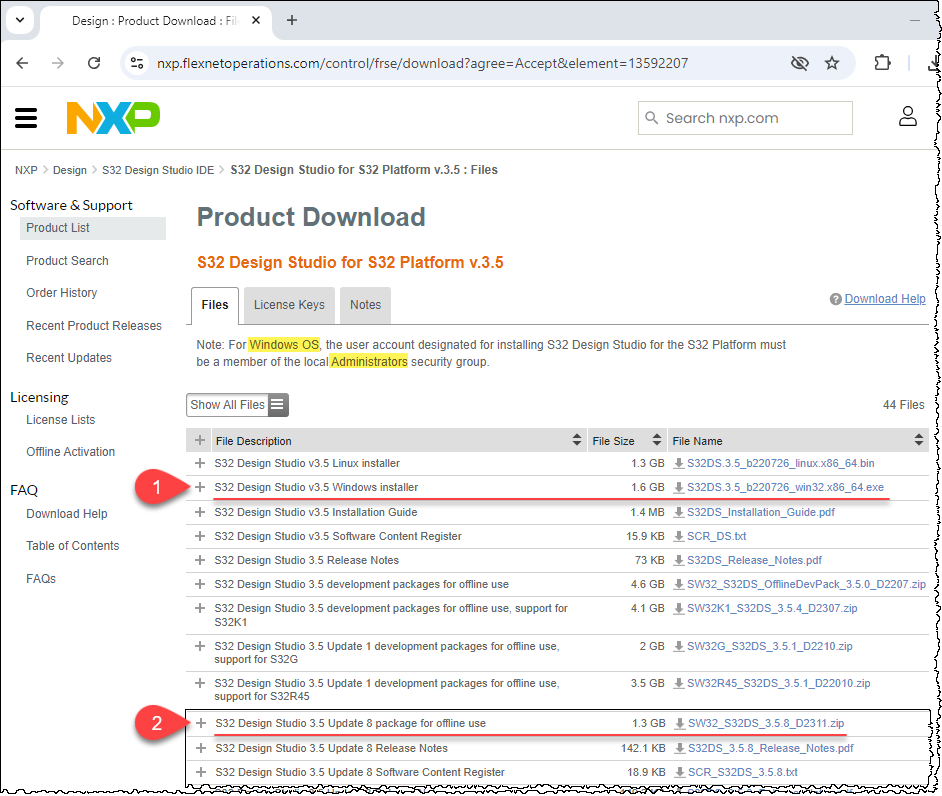Click download icon for SW32G_S32DS_3.5.1_D2210.zip
This screenshot has height=796, width=942.
[x=679, y=646]
